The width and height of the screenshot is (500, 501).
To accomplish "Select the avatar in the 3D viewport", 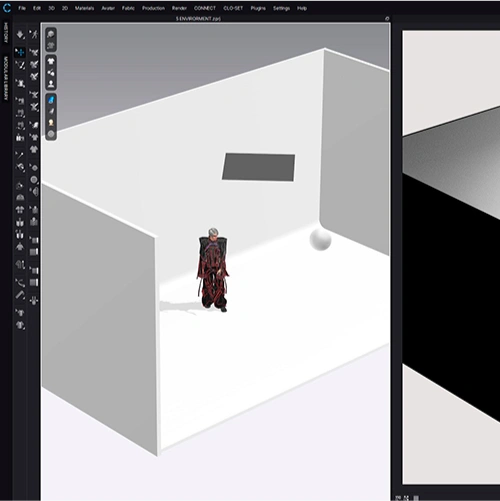I will pos(213,270).
